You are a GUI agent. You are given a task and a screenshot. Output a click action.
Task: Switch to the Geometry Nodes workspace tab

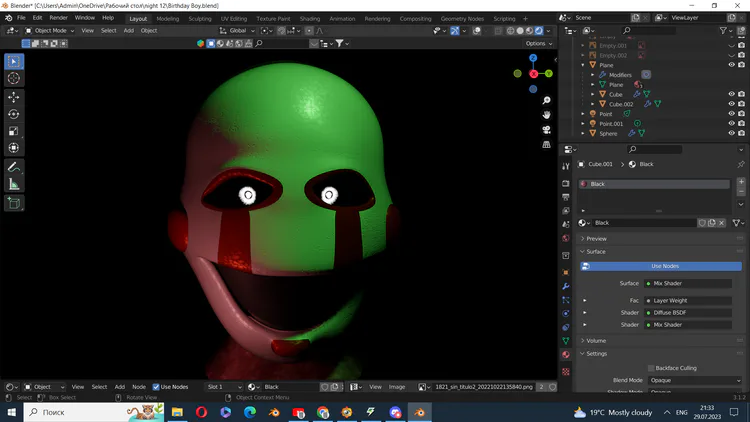point(462,19)
